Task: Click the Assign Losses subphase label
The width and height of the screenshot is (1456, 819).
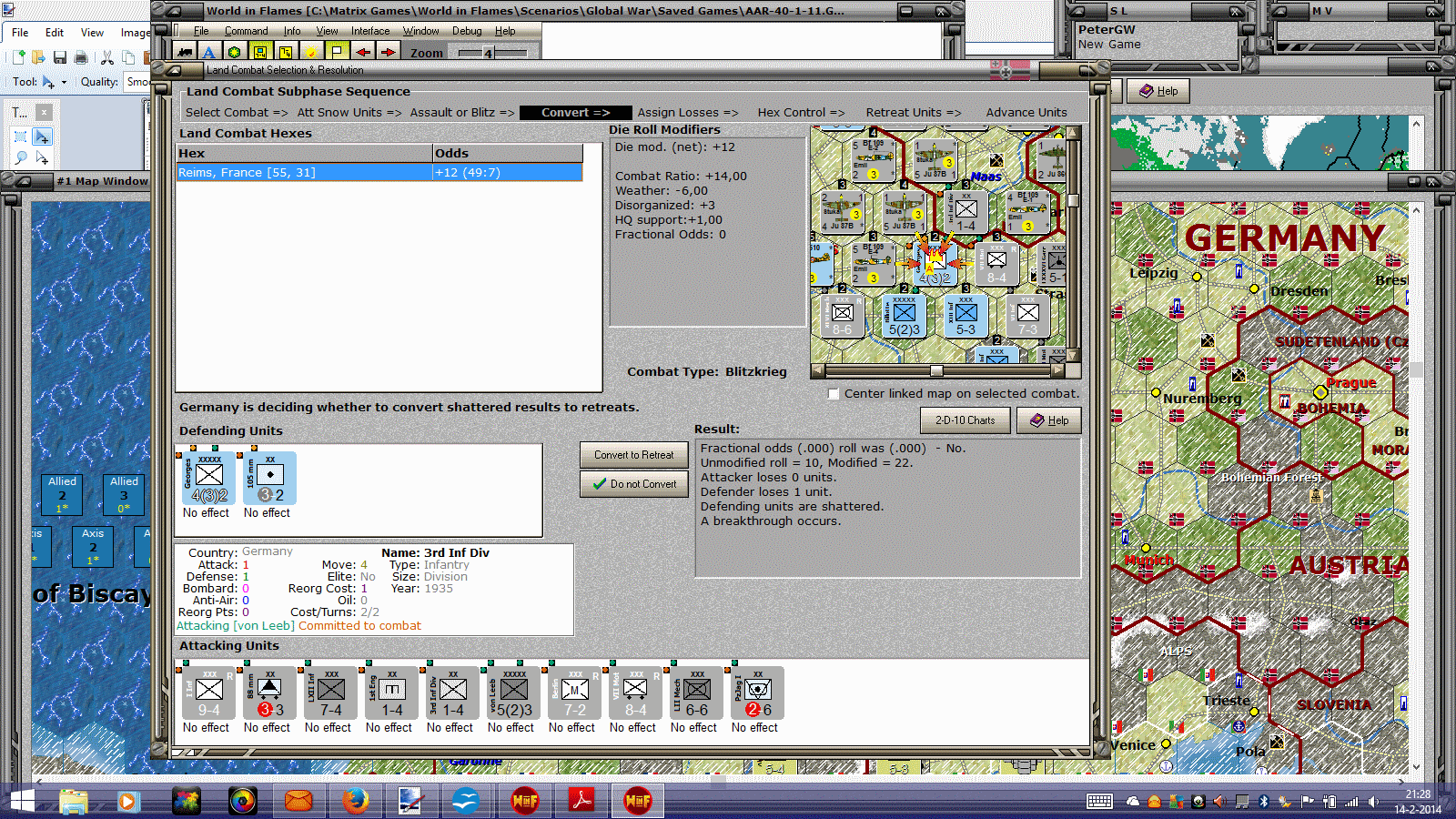Action: (x=687, y=113)
